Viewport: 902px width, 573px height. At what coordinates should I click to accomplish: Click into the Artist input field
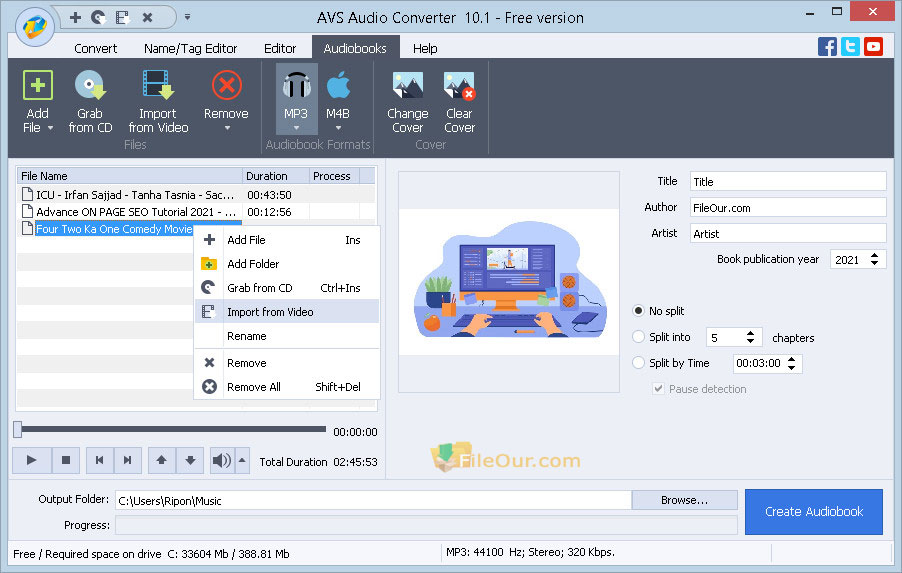click(788, 234)
